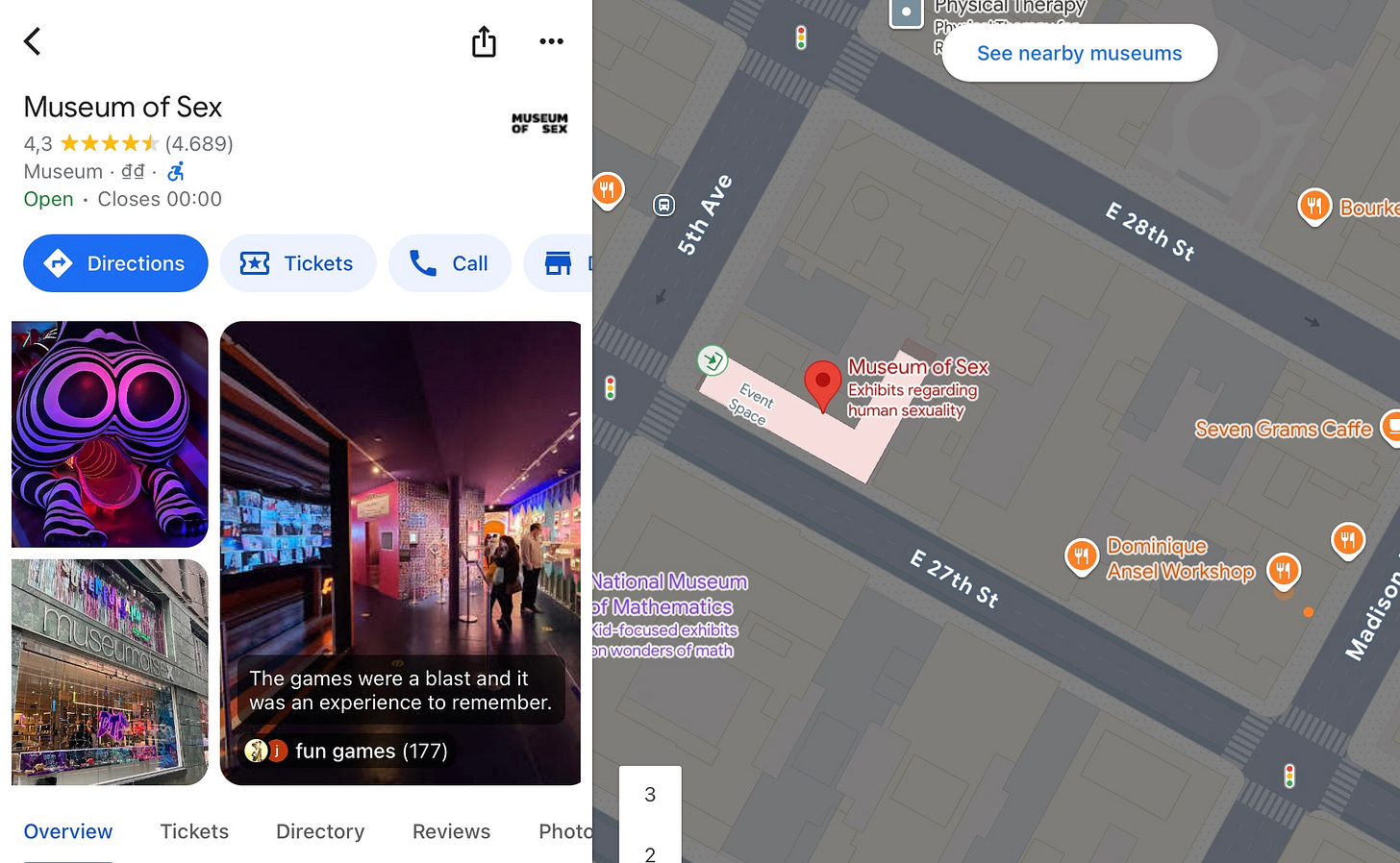Tap the traffic light icon at top of 5th Ave
1400x863 pixels.
click(801, 37)
